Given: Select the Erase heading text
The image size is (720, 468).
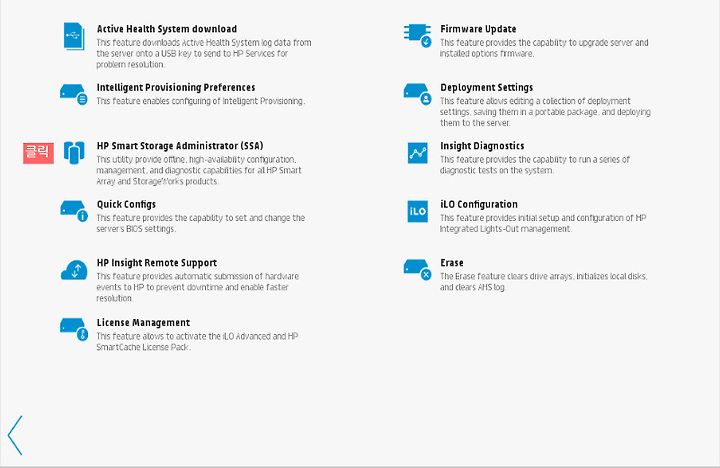Looking at the screenshot, I should pyautogui.click(x=452, y=263).
